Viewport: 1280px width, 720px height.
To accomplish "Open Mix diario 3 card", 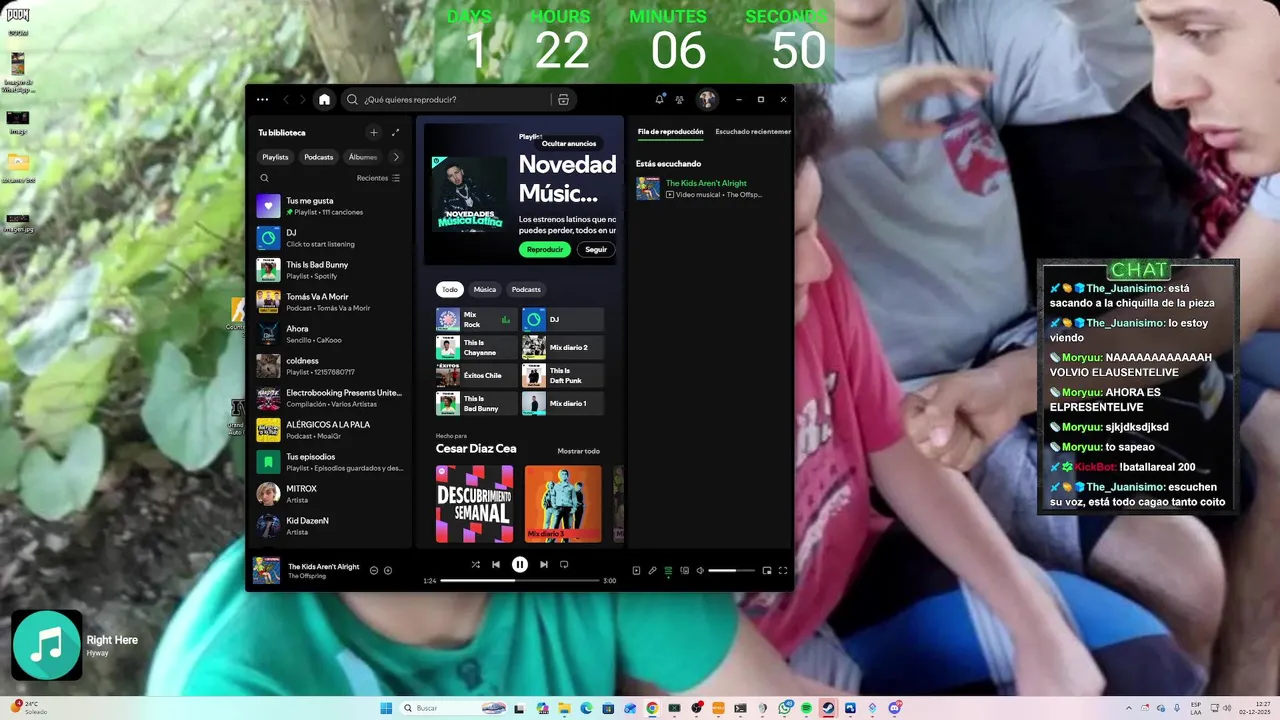I will tap(563, 504).
